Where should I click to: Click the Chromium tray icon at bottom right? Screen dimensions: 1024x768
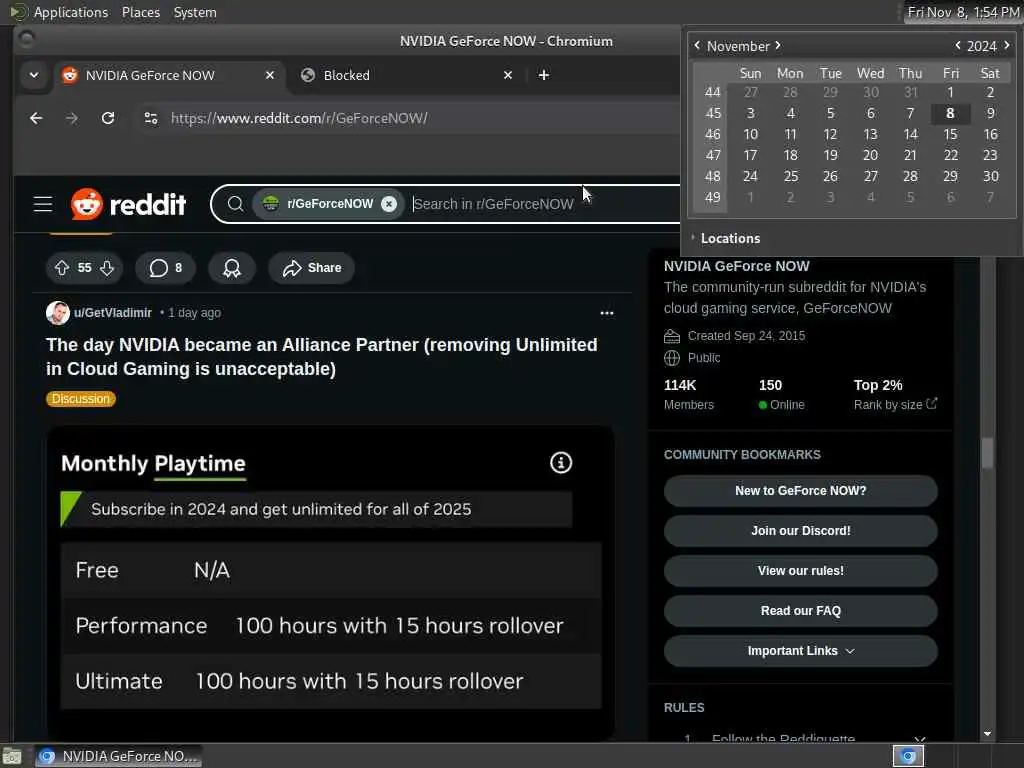(x=908, y=756)
